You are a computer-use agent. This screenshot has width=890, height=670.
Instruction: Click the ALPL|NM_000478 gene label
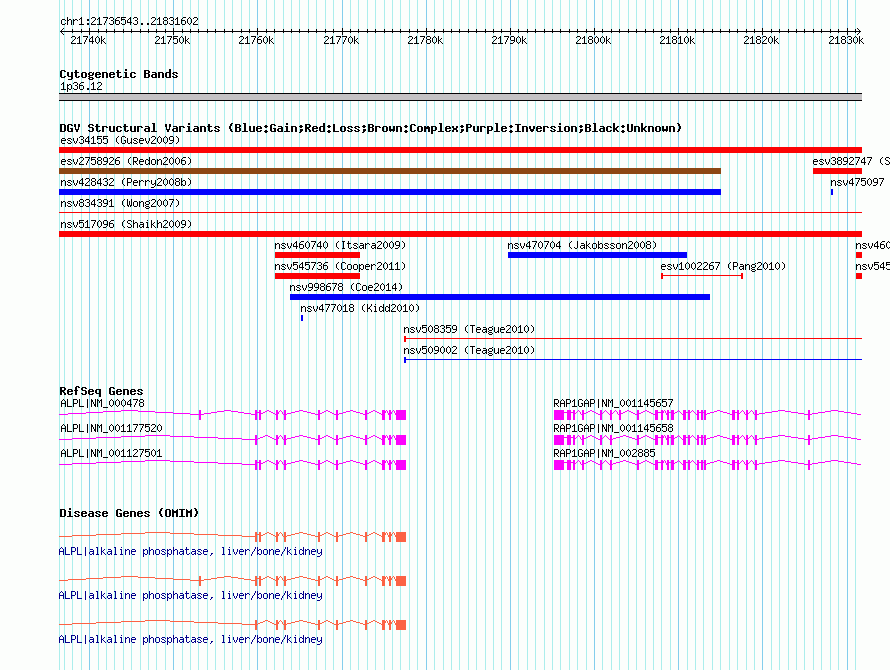pos(102,403)
